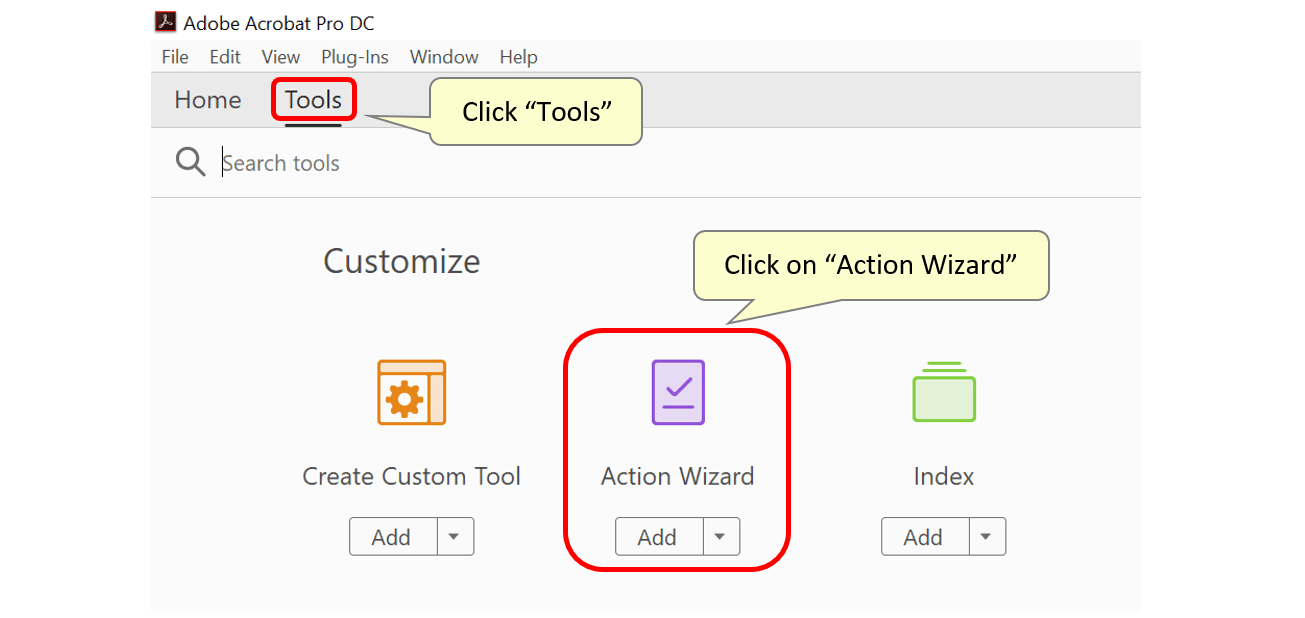
Task: Click the Create Custom Tool Add button
Action: point(392,536)
